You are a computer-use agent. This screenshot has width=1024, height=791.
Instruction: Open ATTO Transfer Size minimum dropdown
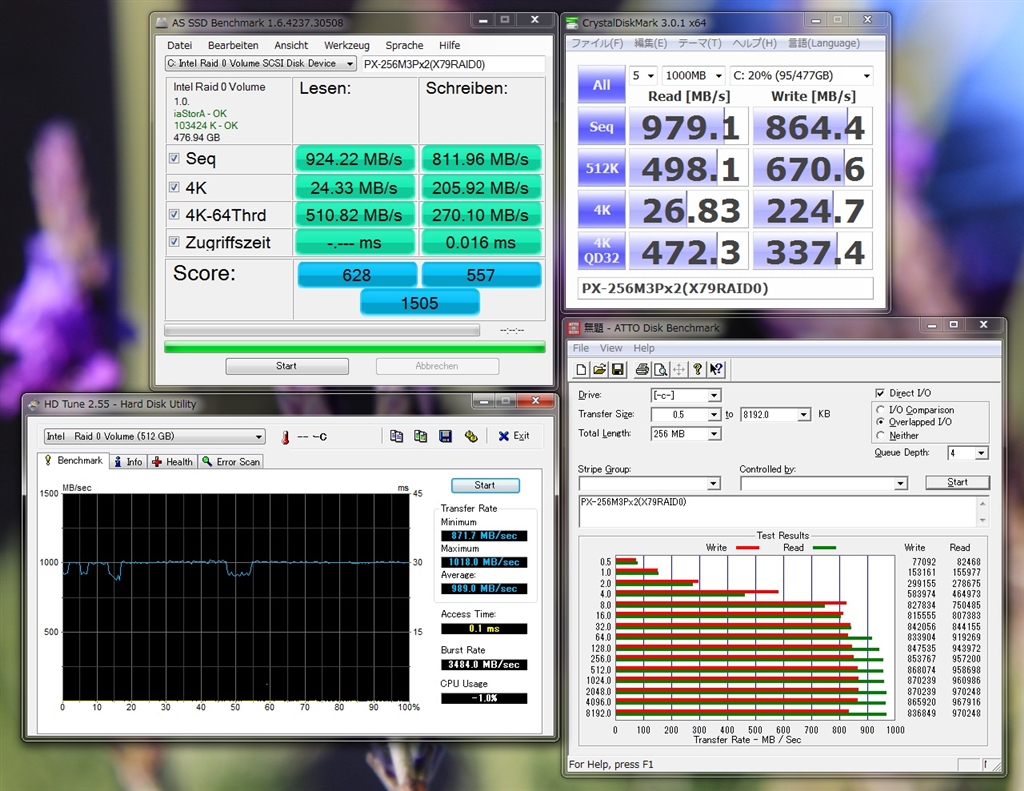[x=714, y=414]
